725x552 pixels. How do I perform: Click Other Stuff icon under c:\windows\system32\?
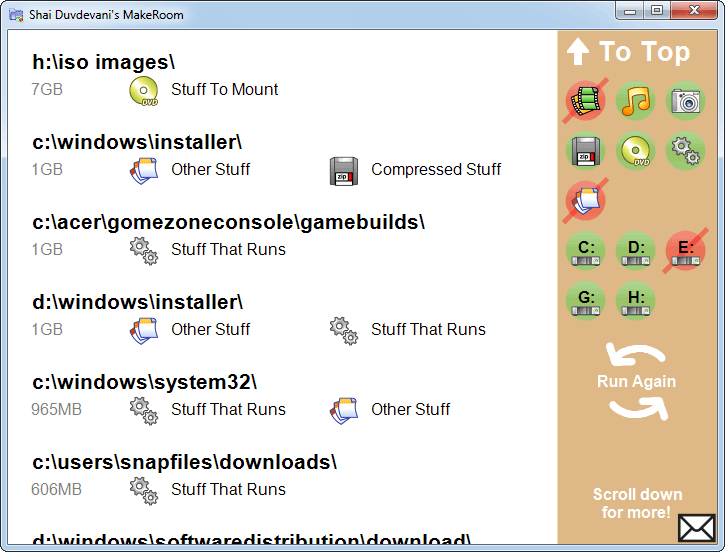[344, 411]
